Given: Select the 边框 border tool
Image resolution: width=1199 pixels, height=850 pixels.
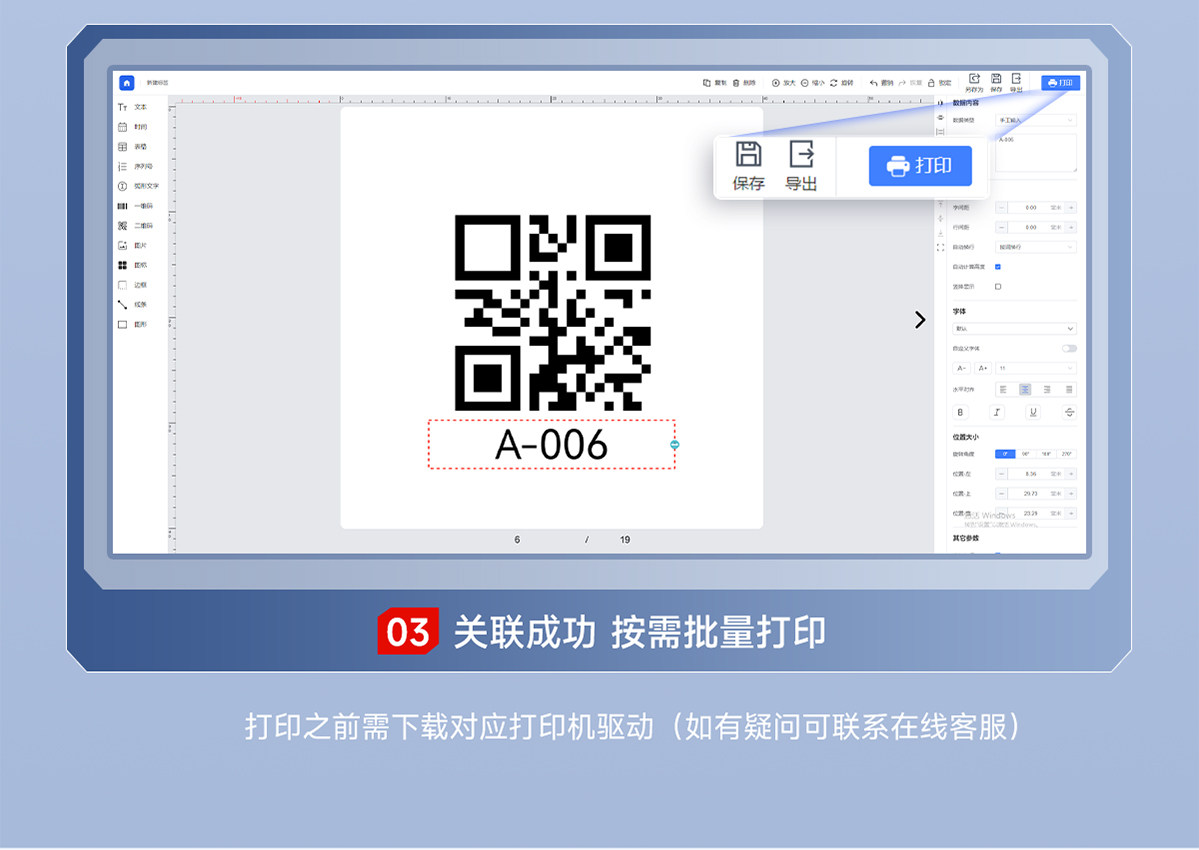Looking at the screenshot, I should (x=133, y=285).
